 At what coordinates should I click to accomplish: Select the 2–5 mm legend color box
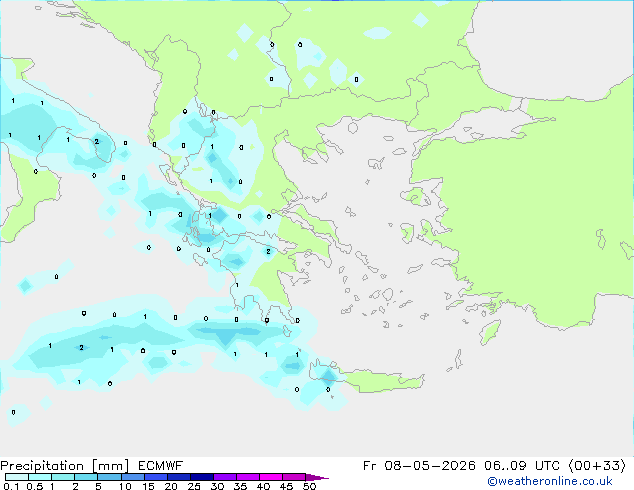(x=86, y=477)
